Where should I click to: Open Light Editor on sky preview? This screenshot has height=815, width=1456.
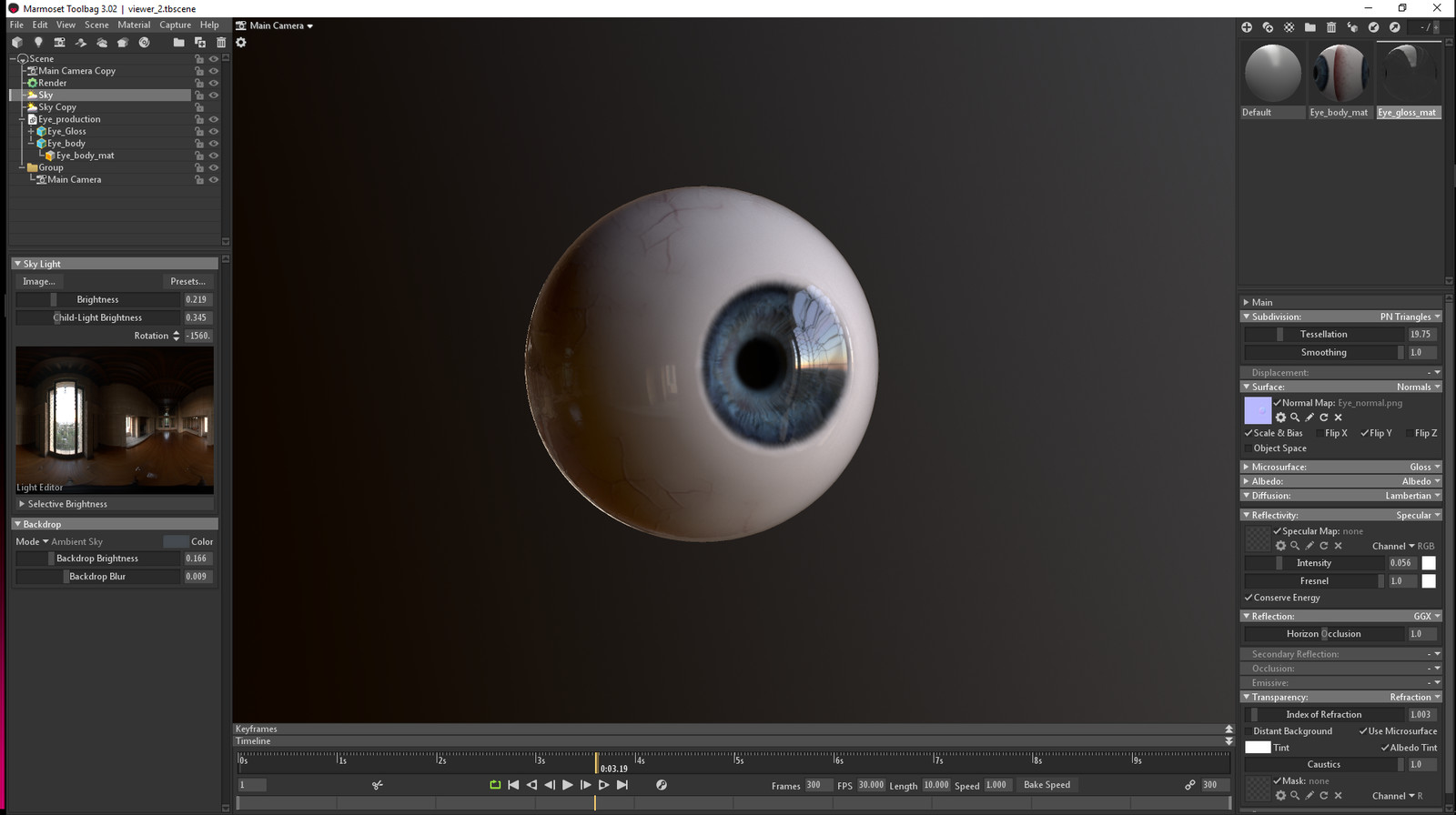(x=39, y=488)
